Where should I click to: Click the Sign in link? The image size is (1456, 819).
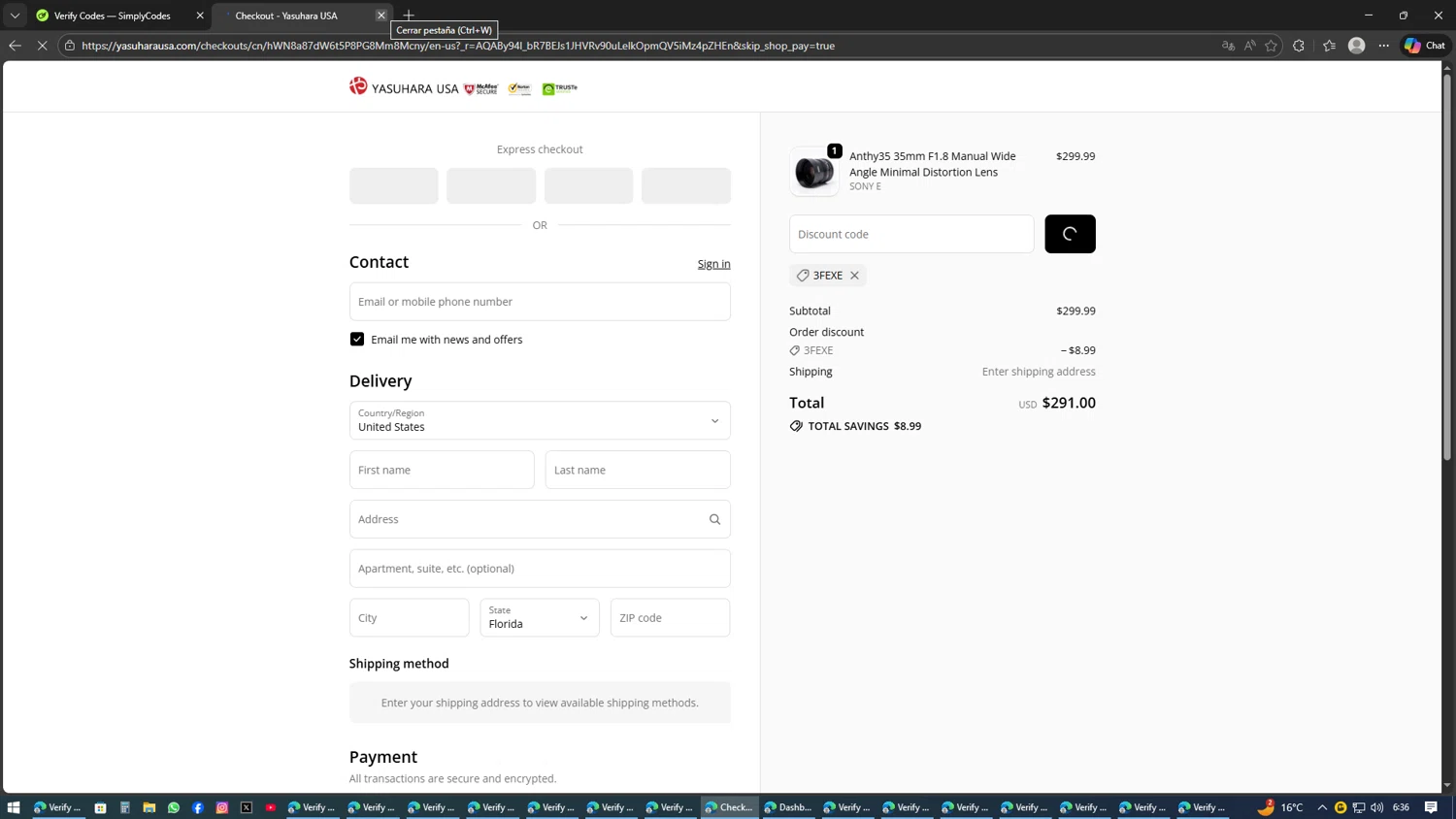(x=713, y=264)
